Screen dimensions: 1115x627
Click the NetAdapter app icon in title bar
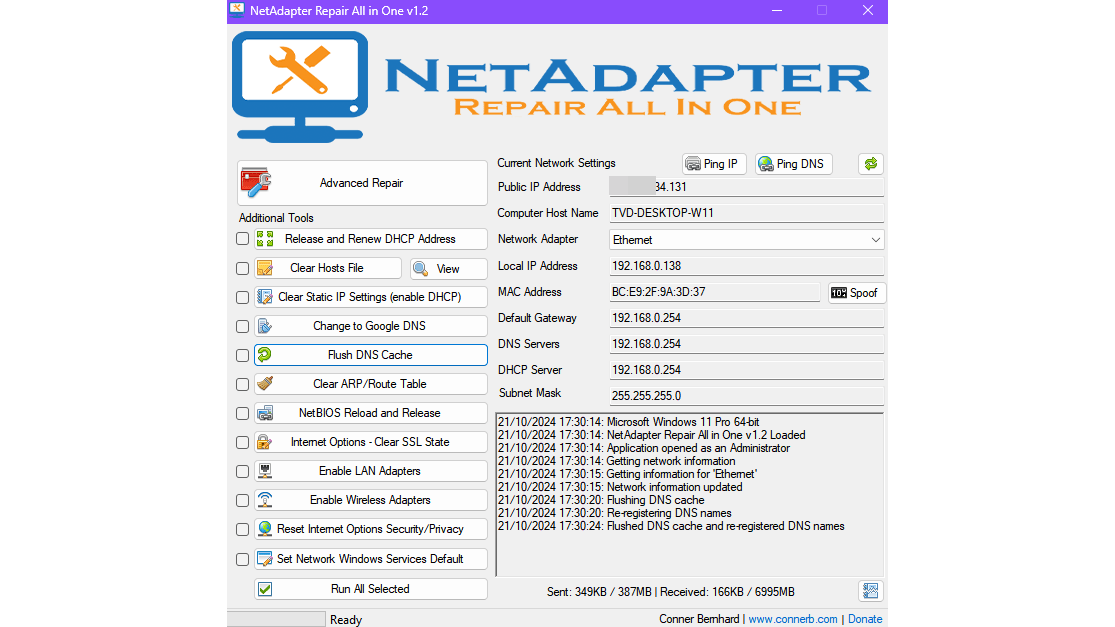click(x=237, y=10)
